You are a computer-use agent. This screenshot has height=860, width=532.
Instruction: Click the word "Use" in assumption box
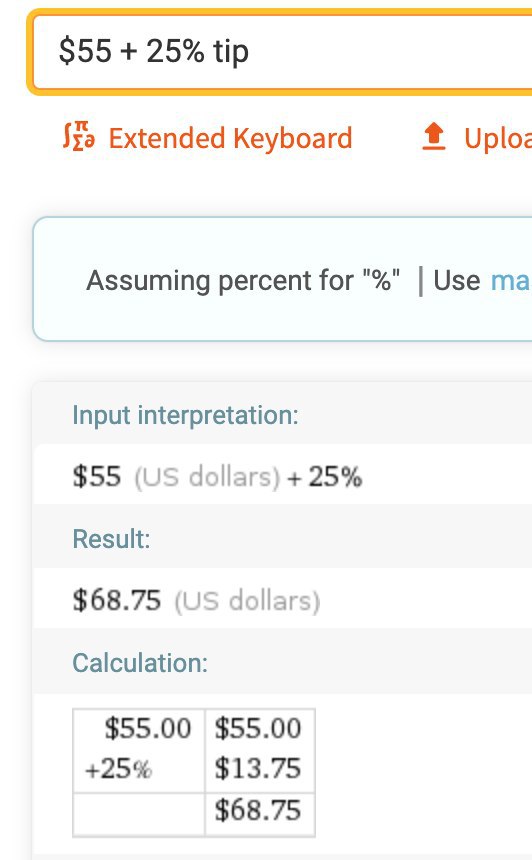click(457, 280)
